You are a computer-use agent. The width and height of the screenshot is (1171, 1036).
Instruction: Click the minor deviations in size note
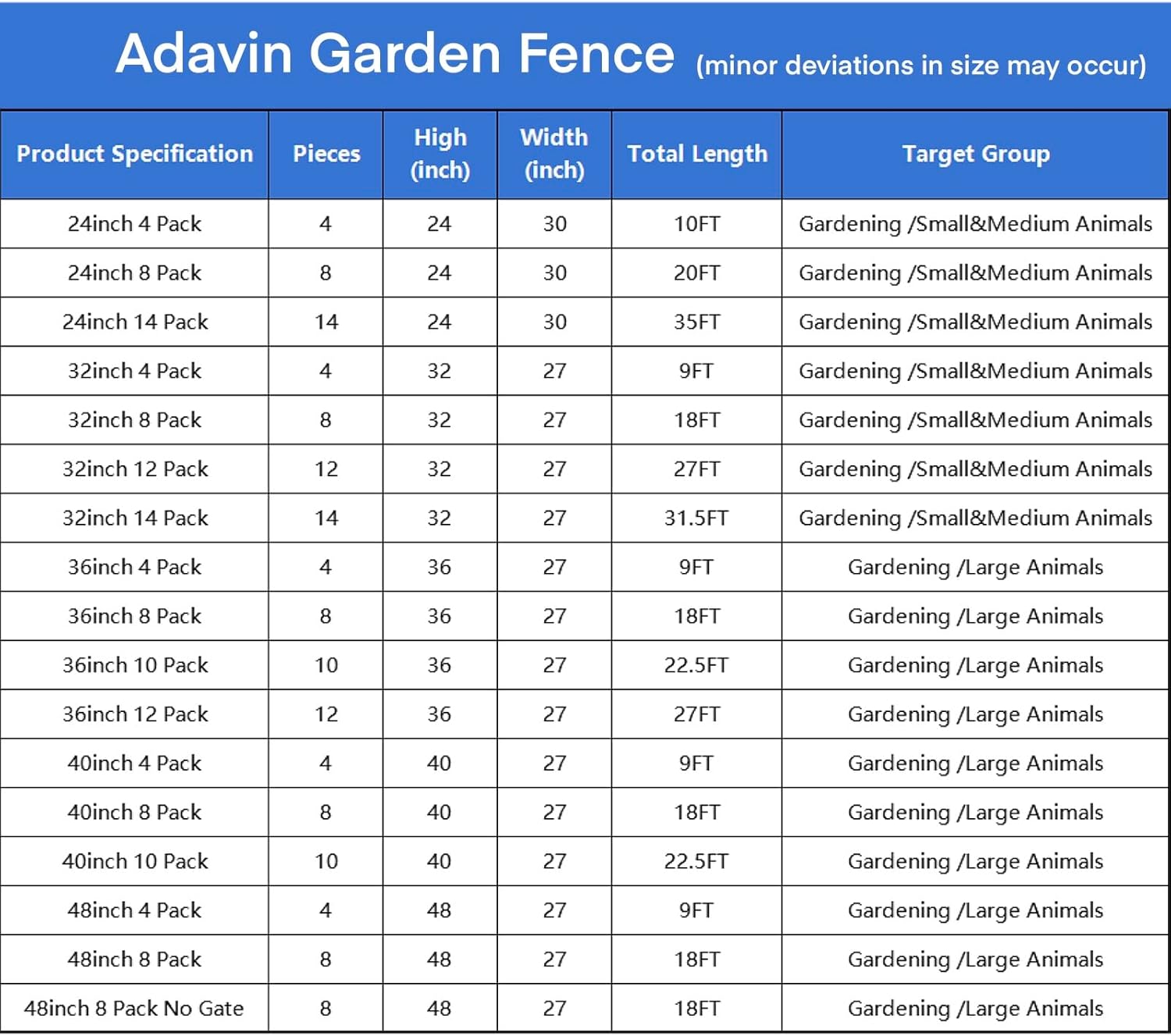coord(920,66)
